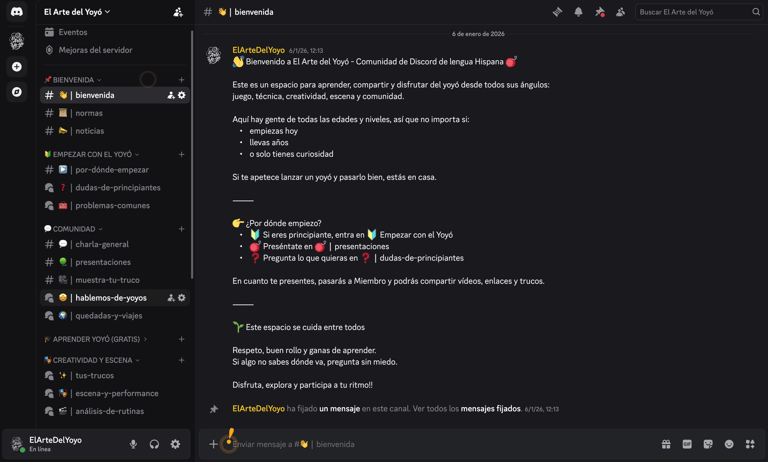Screen dimensions: 768x462
Task: Open the El Arte del Yoyó server dropdown
Action: pos(77,12)
